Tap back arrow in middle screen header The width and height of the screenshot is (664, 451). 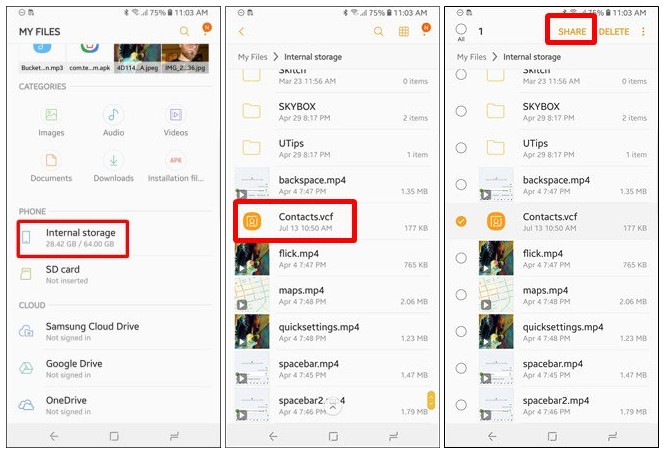click(242, 31)
